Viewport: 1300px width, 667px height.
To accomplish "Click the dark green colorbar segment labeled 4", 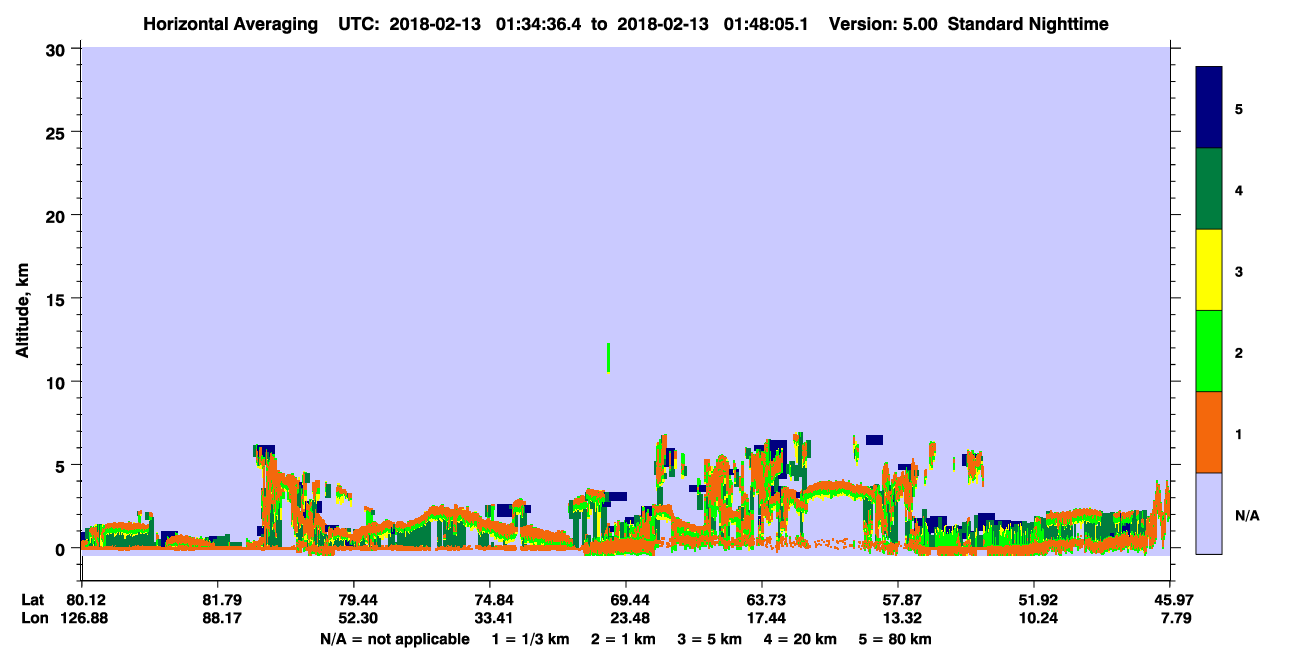I will 1209,189.
